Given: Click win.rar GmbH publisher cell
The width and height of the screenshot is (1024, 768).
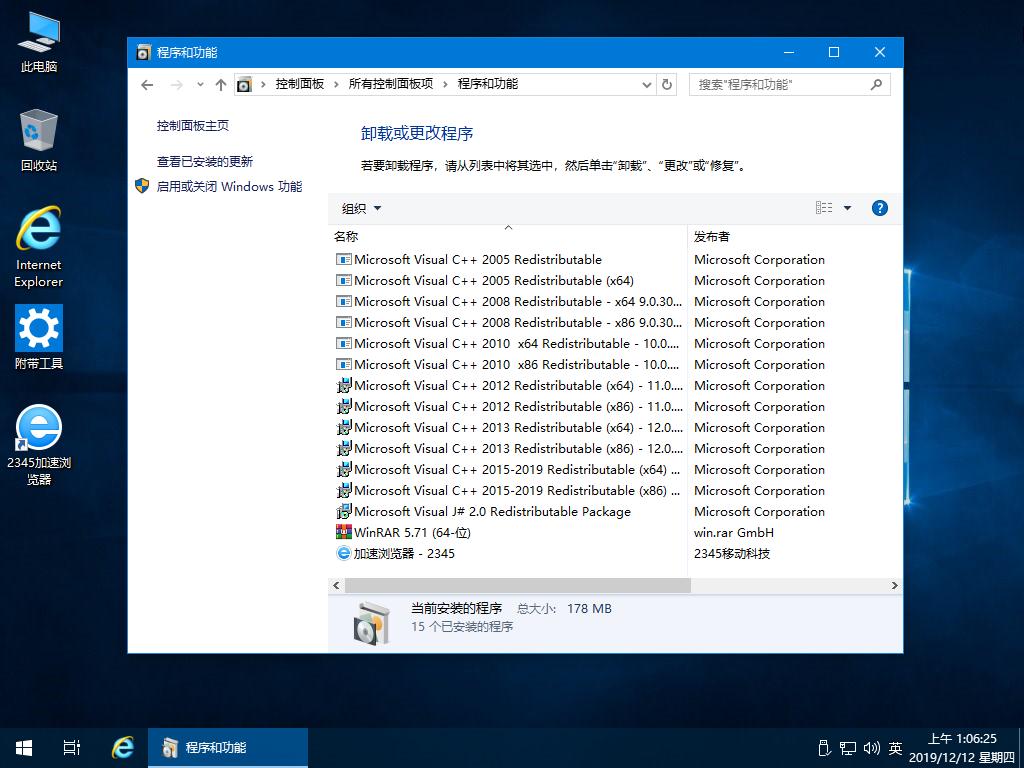Looking at the screenshot, I should (733, 532).
